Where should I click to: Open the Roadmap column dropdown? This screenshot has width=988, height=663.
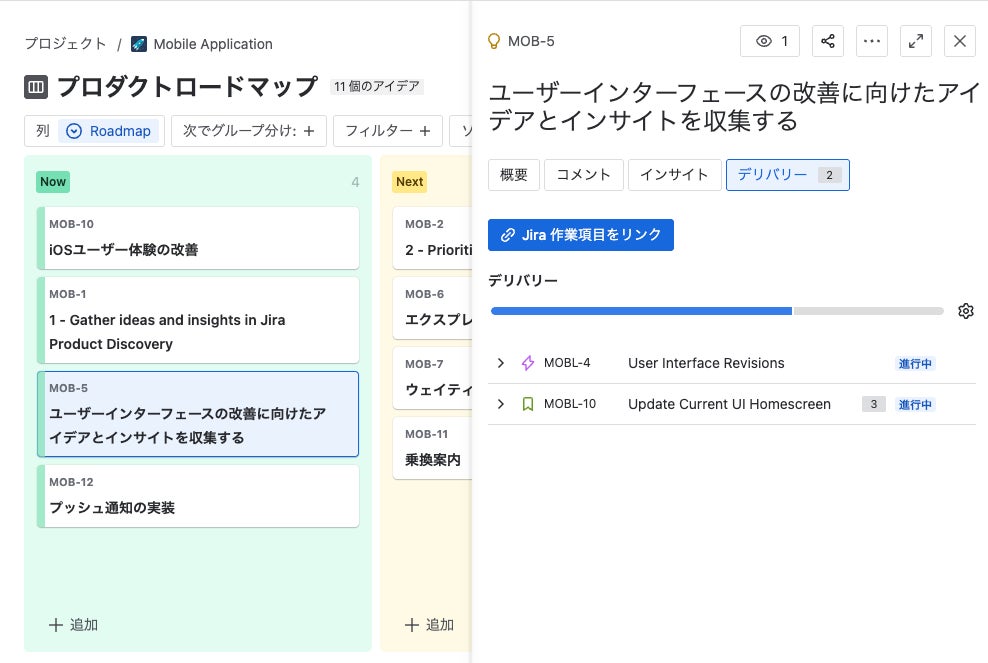click(x=108, y=131)
